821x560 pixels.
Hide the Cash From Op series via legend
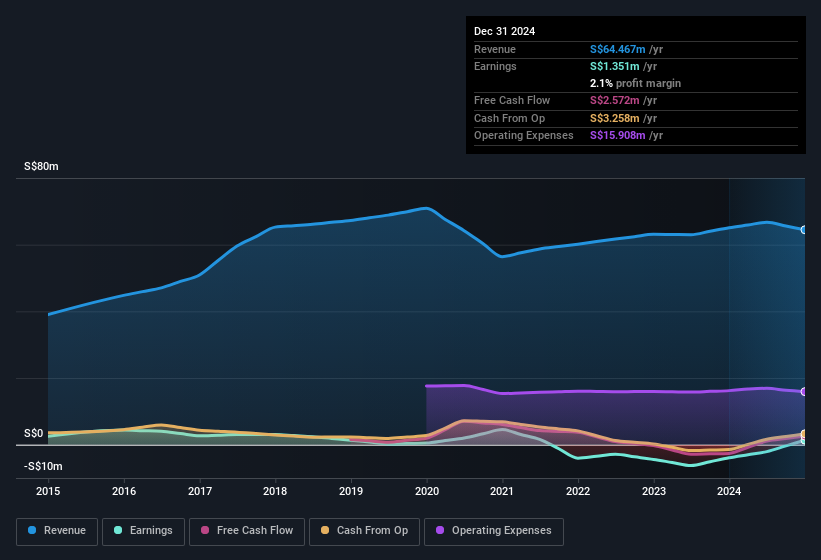(363, 531)
